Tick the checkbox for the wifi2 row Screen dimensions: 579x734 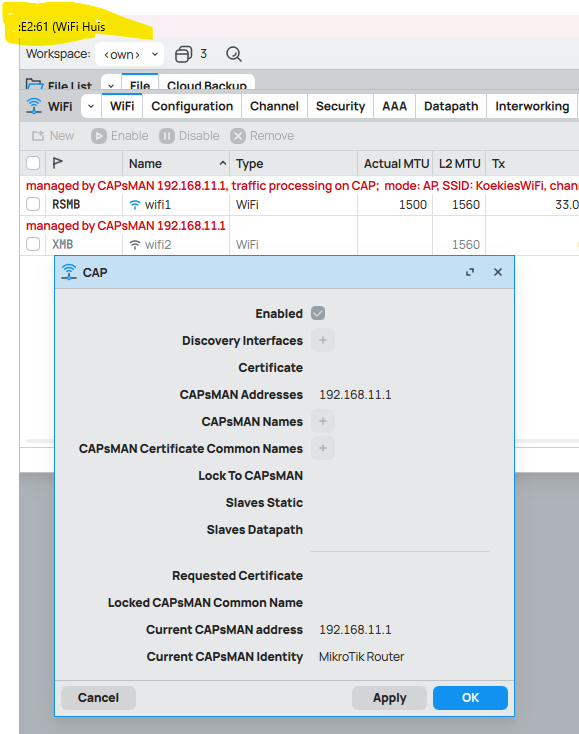tap(33, 244)
